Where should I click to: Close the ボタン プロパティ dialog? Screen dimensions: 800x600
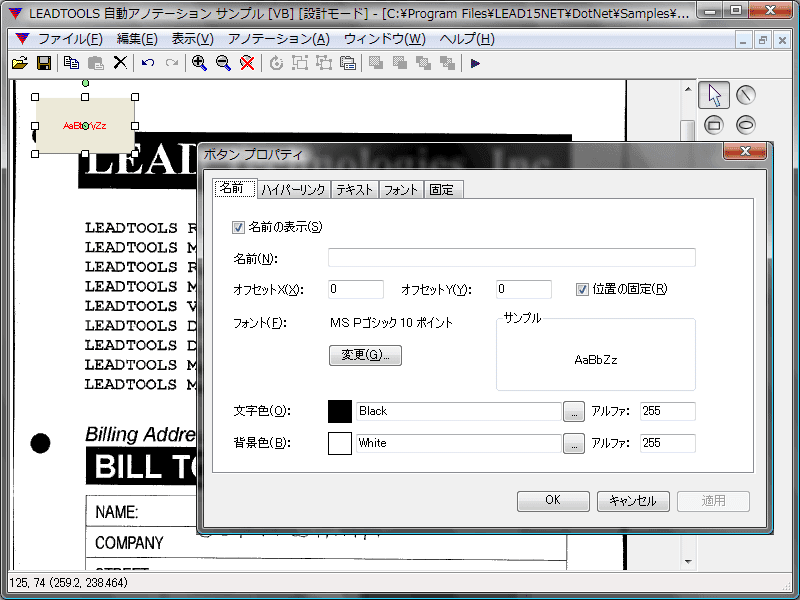pos(745,151)
